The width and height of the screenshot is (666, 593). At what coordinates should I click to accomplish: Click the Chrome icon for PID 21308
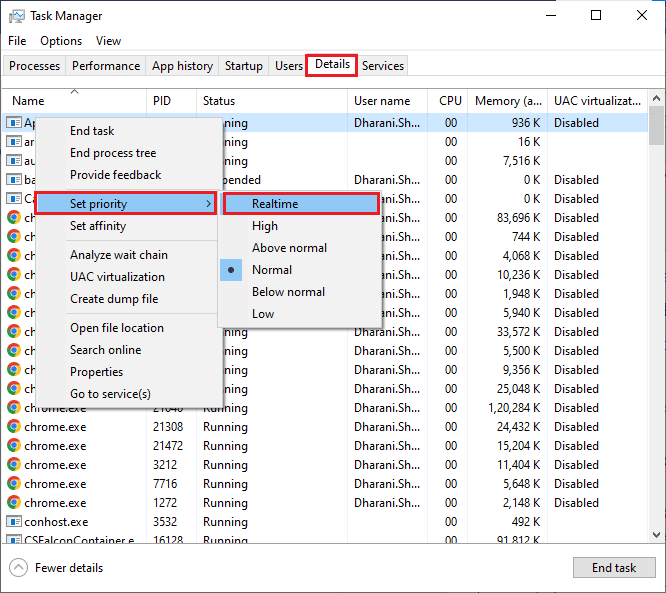point(14,427)
